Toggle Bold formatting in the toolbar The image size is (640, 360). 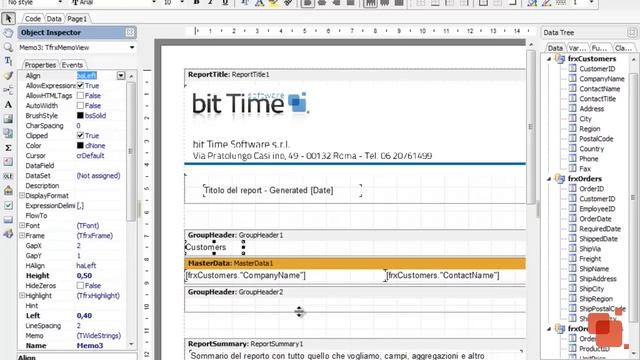[x=196, y=2]
